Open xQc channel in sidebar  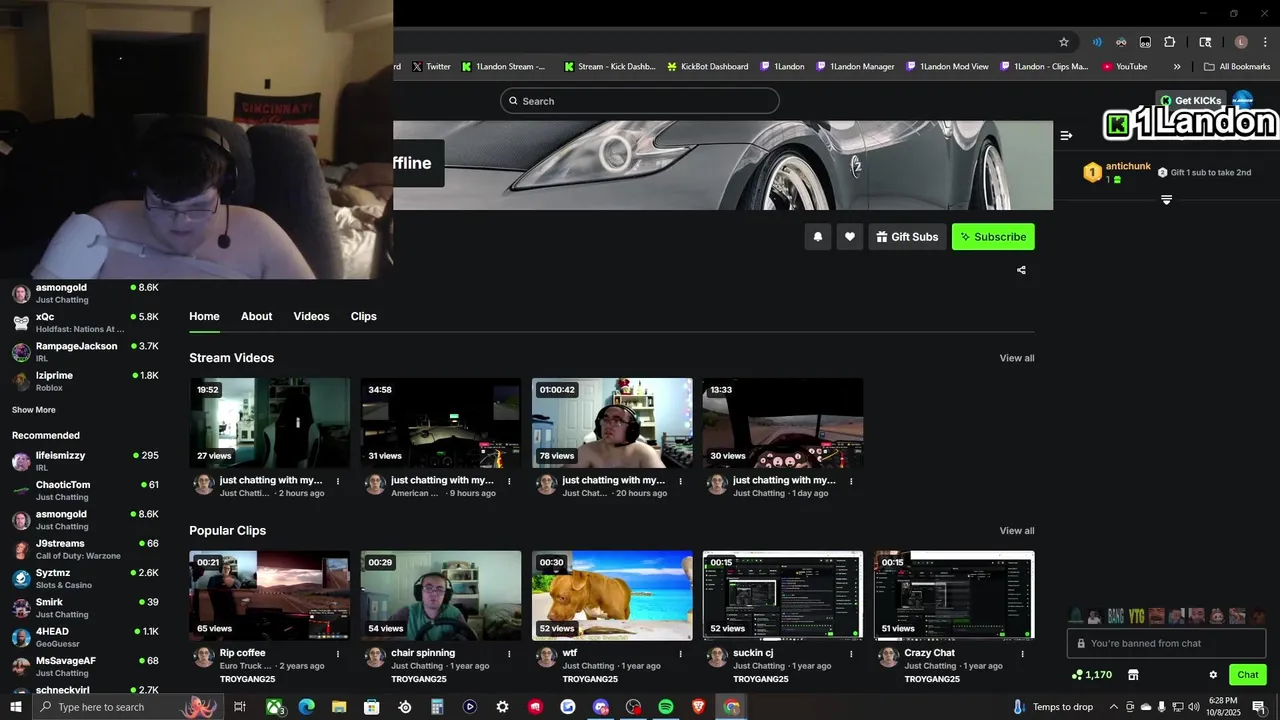coord(85,322)
